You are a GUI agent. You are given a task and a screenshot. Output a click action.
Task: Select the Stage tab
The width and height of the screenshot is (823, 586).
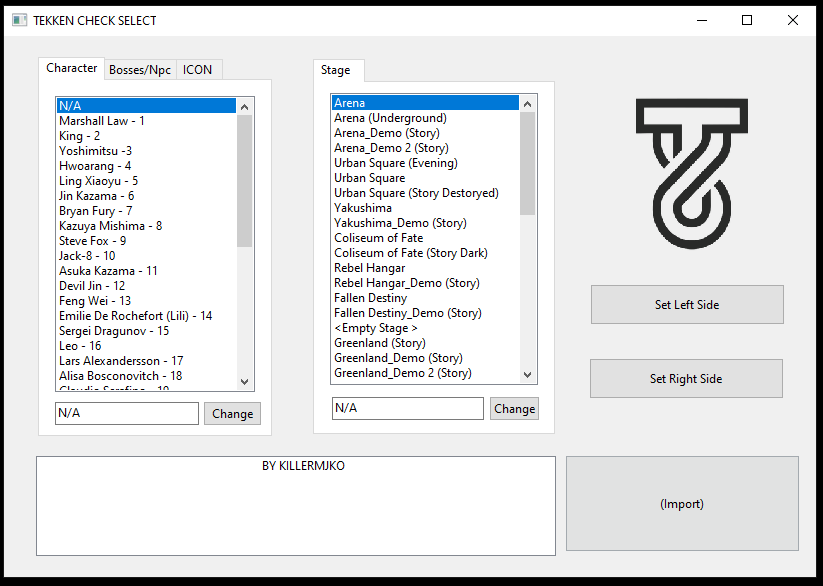tap(339, 70)
